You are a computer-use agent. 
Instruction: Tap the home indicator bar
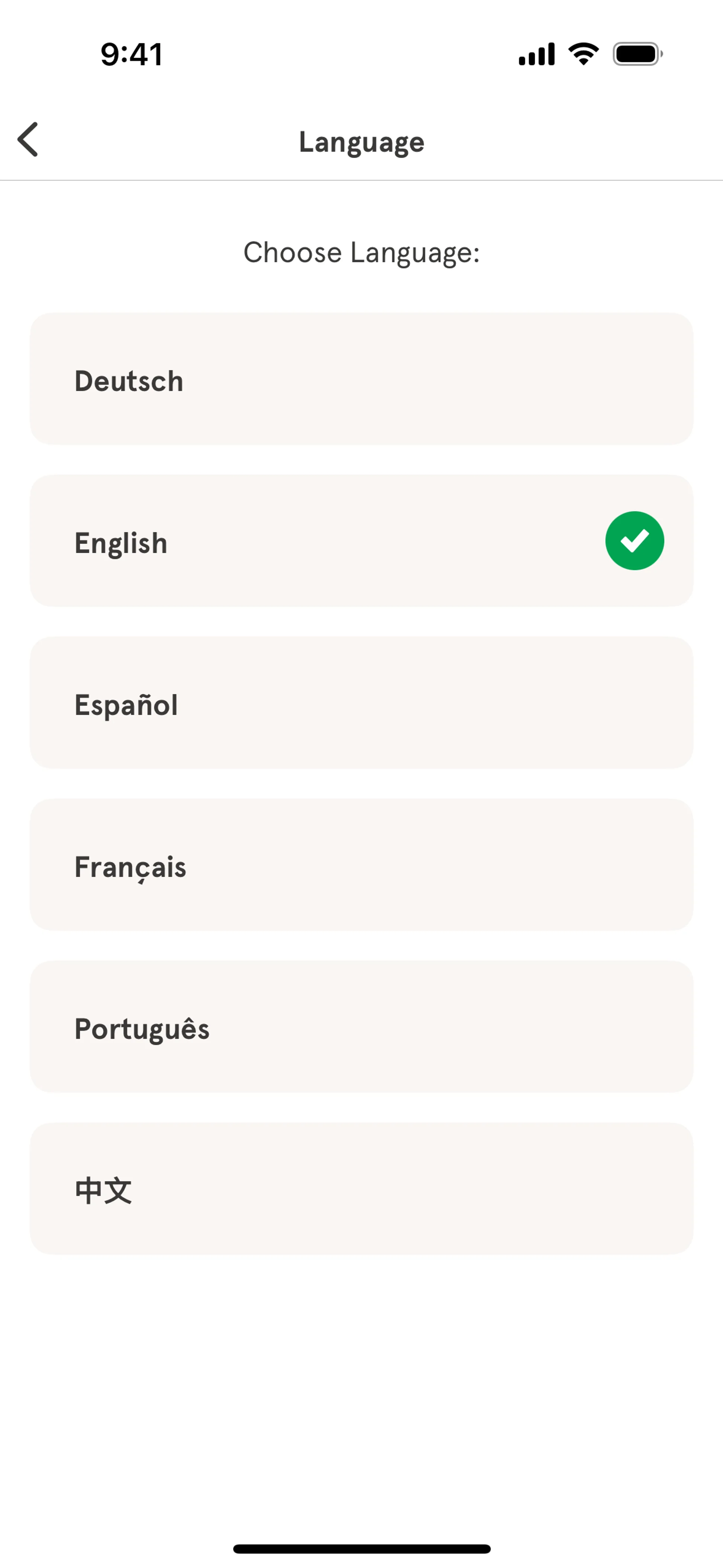point(361,1548)
